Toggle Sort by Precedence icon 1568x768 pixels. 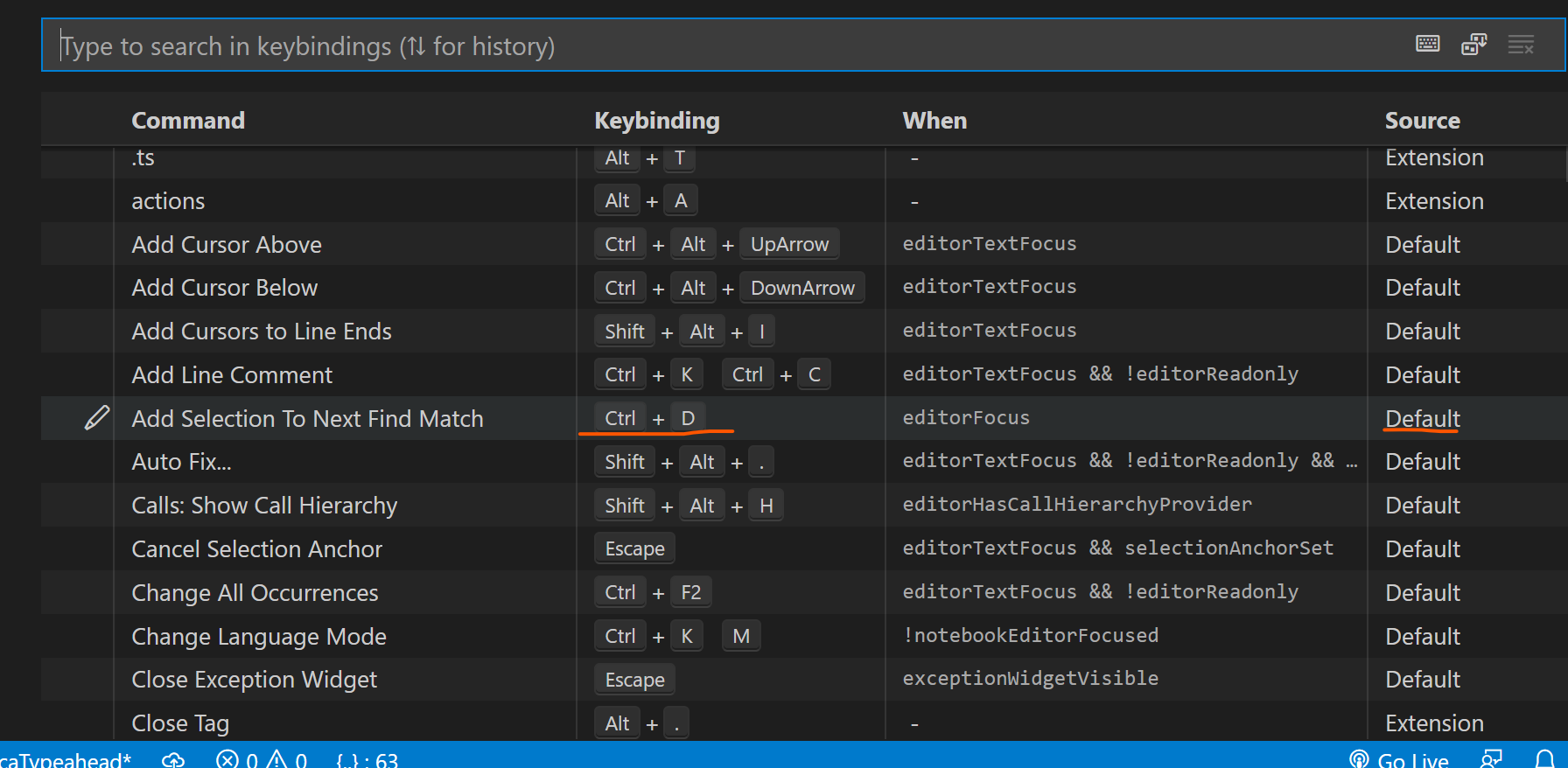(1474, 44)
